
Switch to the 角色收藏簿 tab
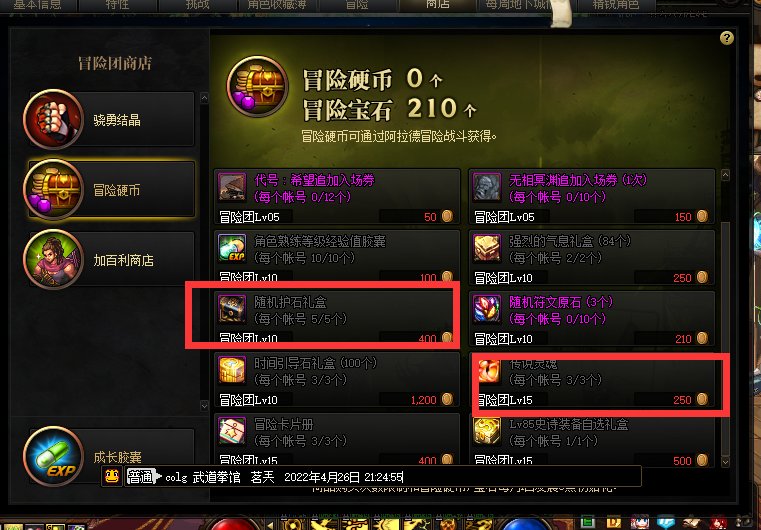click(x=277, y=5)
